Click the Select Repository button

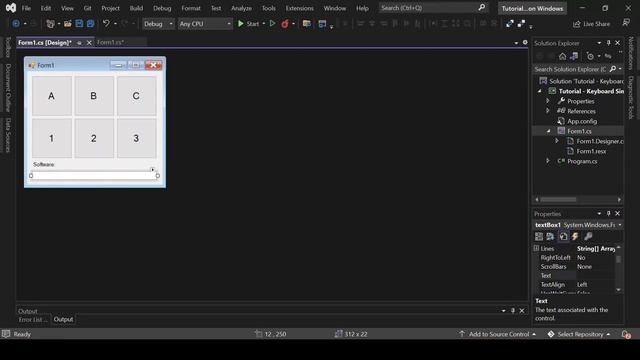[x=580, y=334]
